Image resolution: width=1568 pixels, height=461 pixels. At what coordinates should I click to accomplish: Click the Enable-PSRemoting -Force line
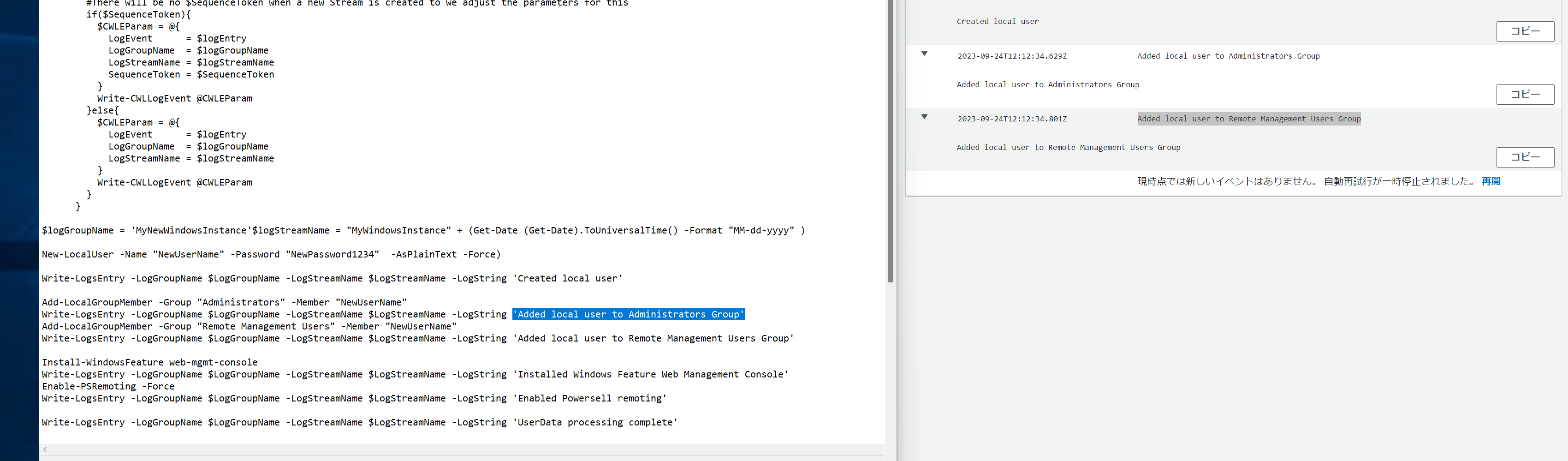point(108,386)
